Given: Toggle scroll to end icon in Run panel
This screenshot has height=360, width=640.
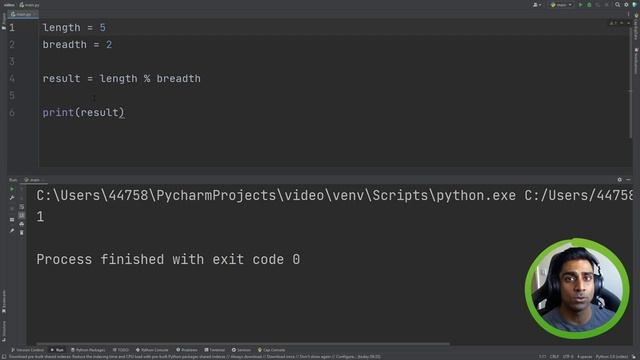Looking at the screenshot, I should pyautogui.click(x=22, y=215).
